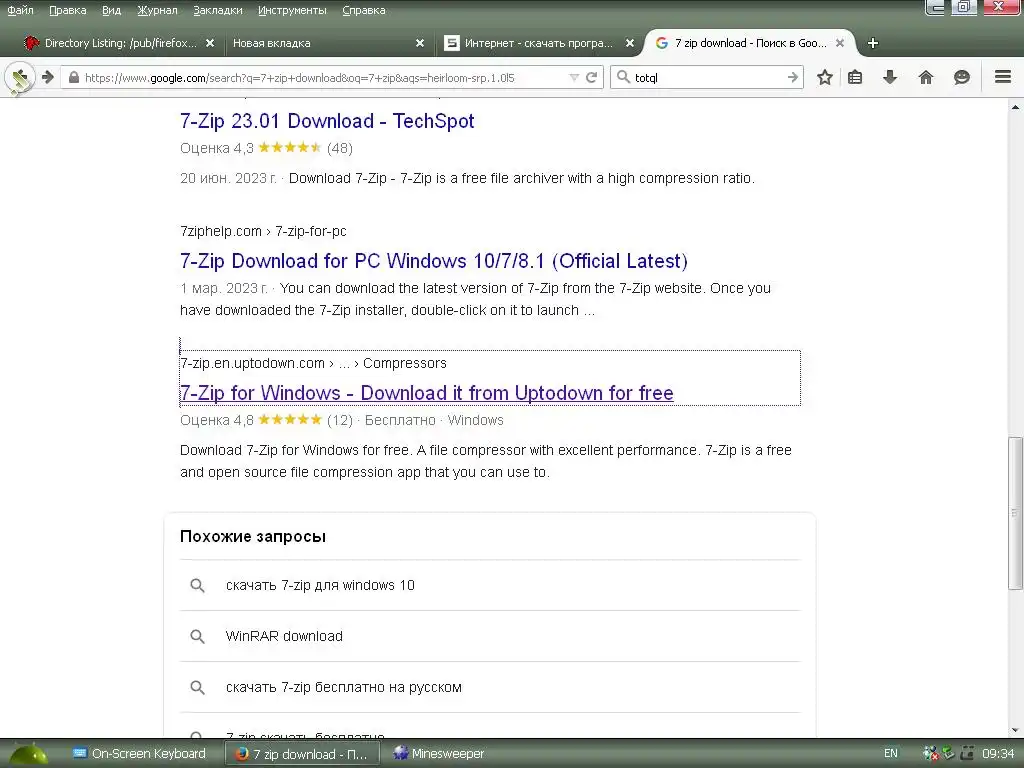1024x768 pixels.
Task: Switch to Minesweeper taskbar item
Action: pos(438,754)
